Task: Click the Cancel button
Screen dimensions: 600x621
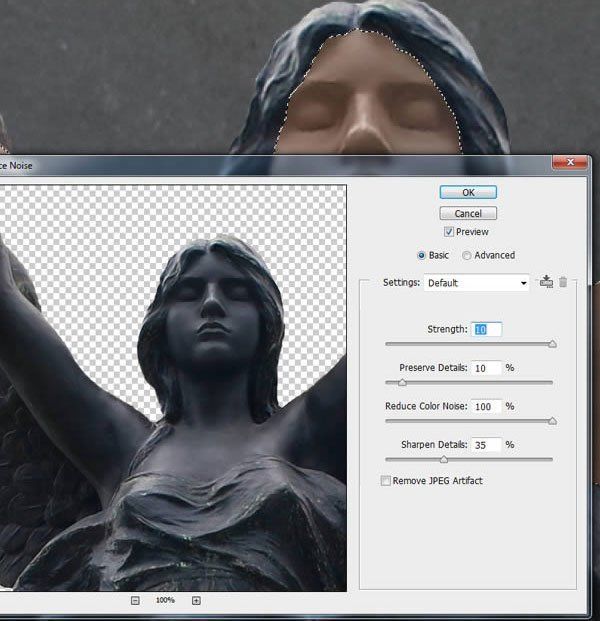Action: [x=468, y=213]
